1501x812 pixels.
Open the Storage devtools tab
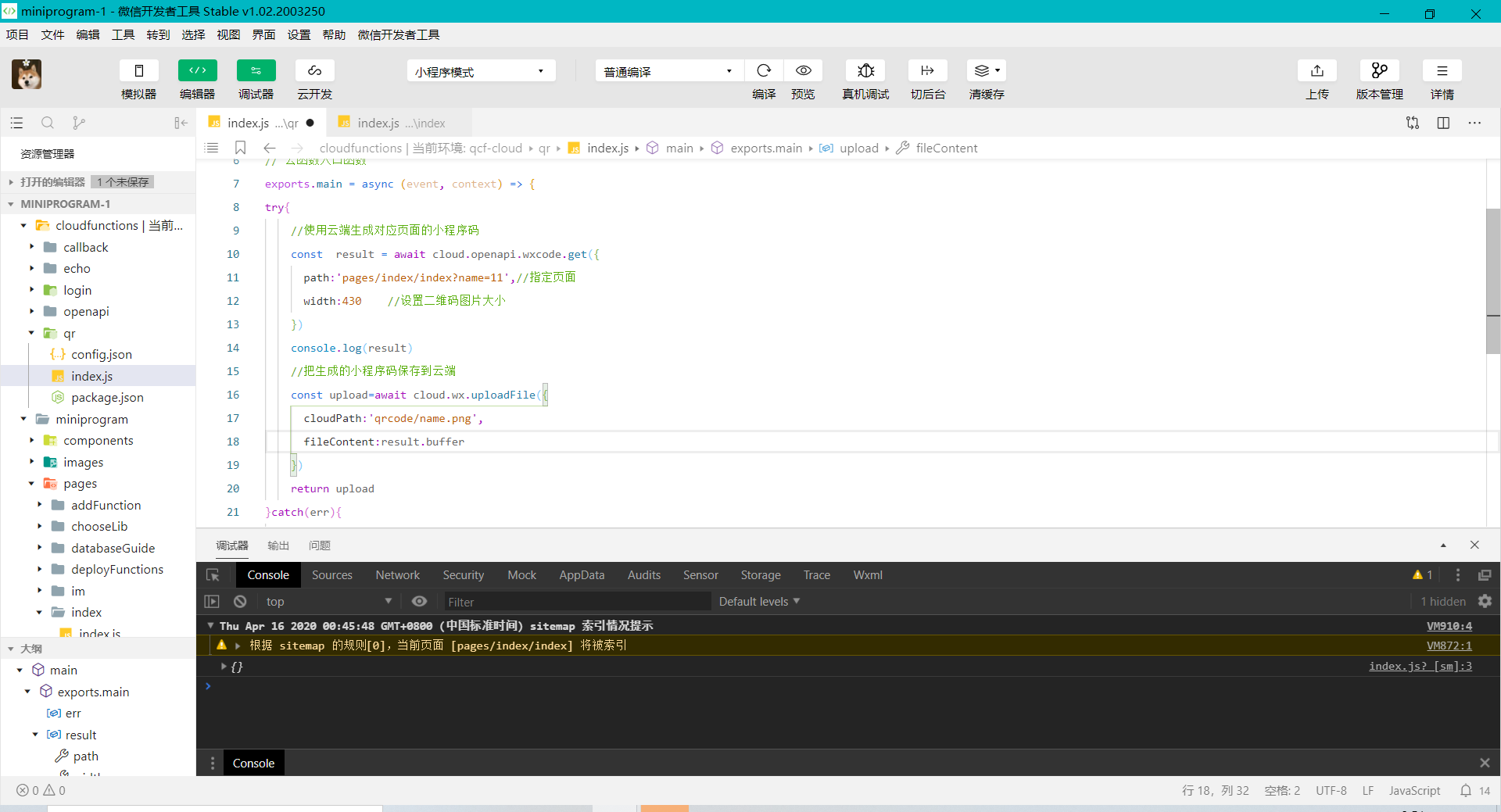coord(761,574)
